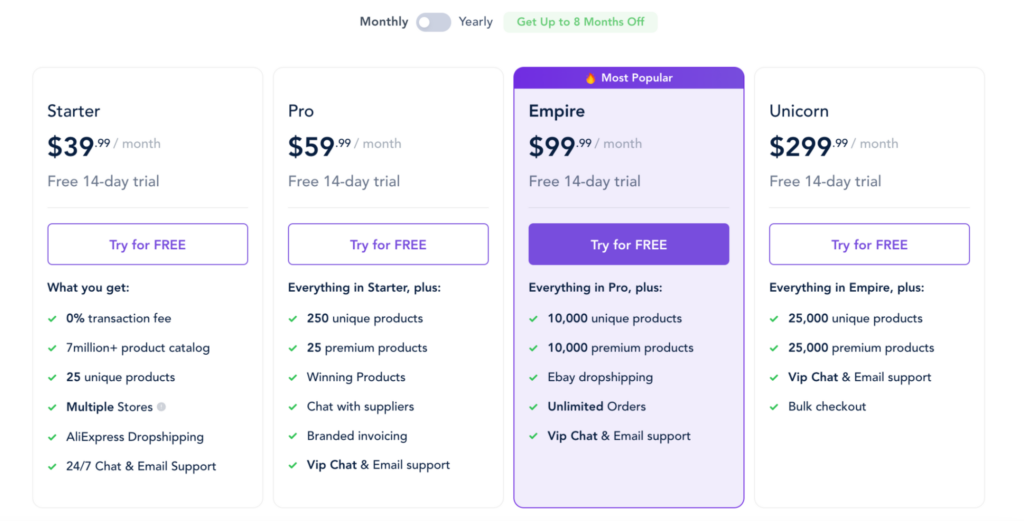Toggle the Monthly/Yearly billing switch

(433, 22)
